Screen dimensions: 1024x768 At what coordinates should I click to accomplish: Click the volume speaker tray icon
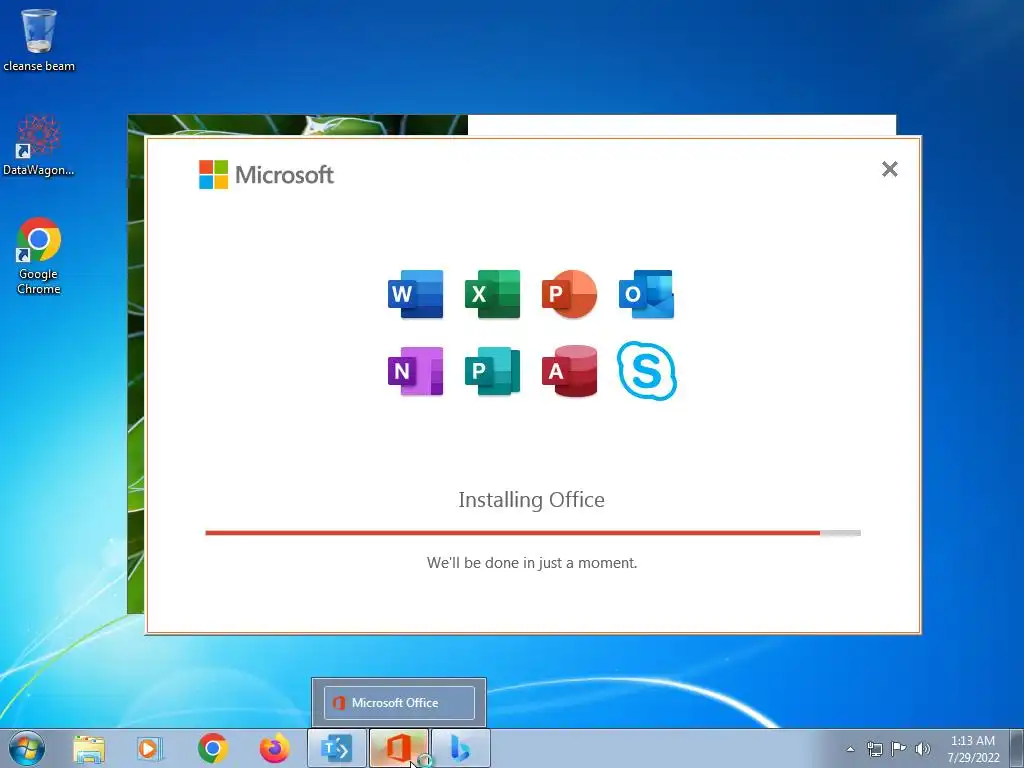tap(922, 749)
